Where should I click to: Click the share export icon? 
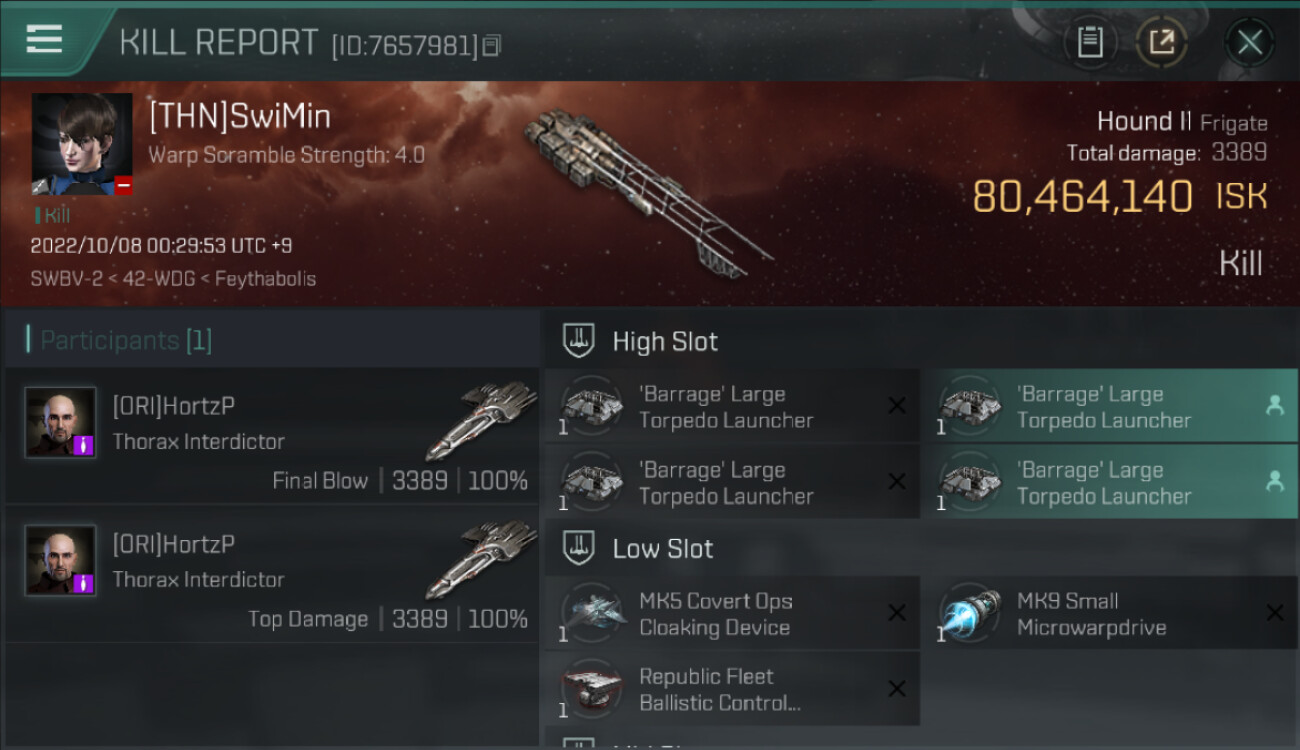coord(1161,42)
